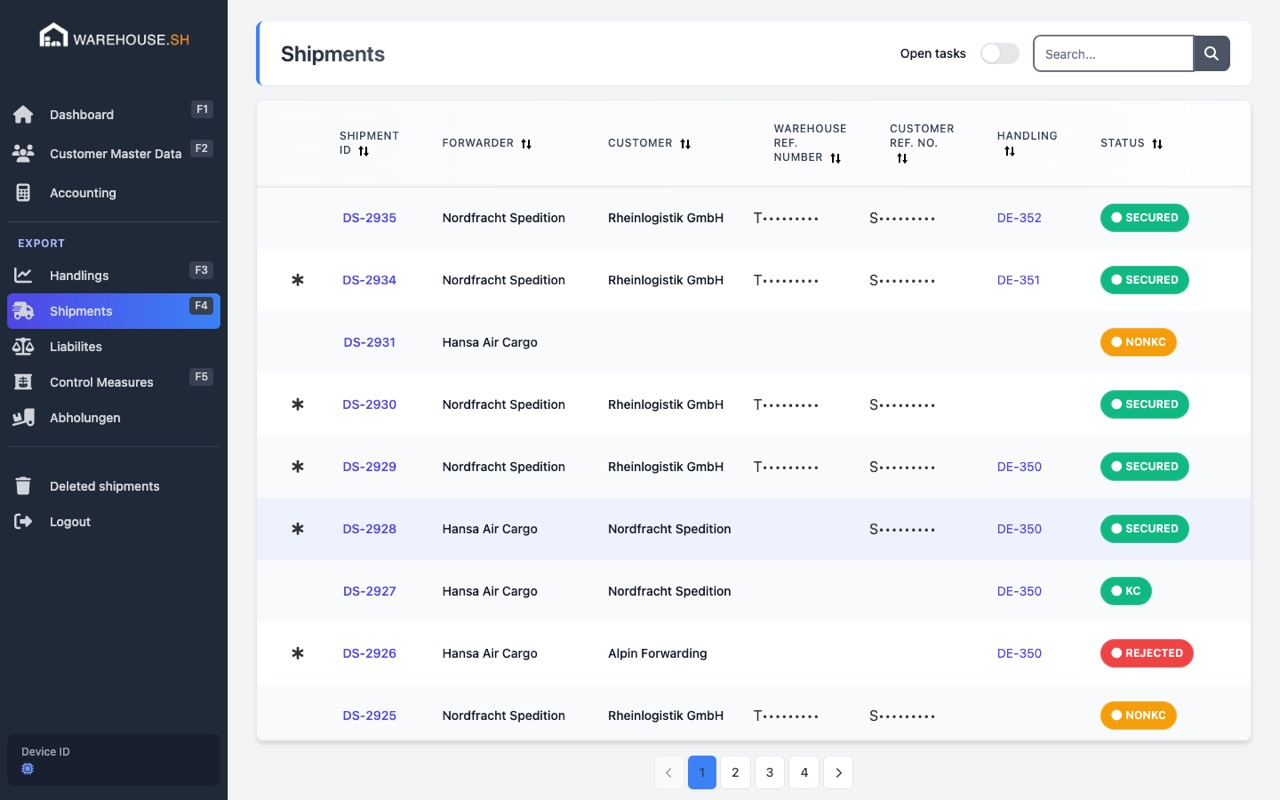
Task: Click the Shipments truck icon
Action: click(x=23, y=311)
